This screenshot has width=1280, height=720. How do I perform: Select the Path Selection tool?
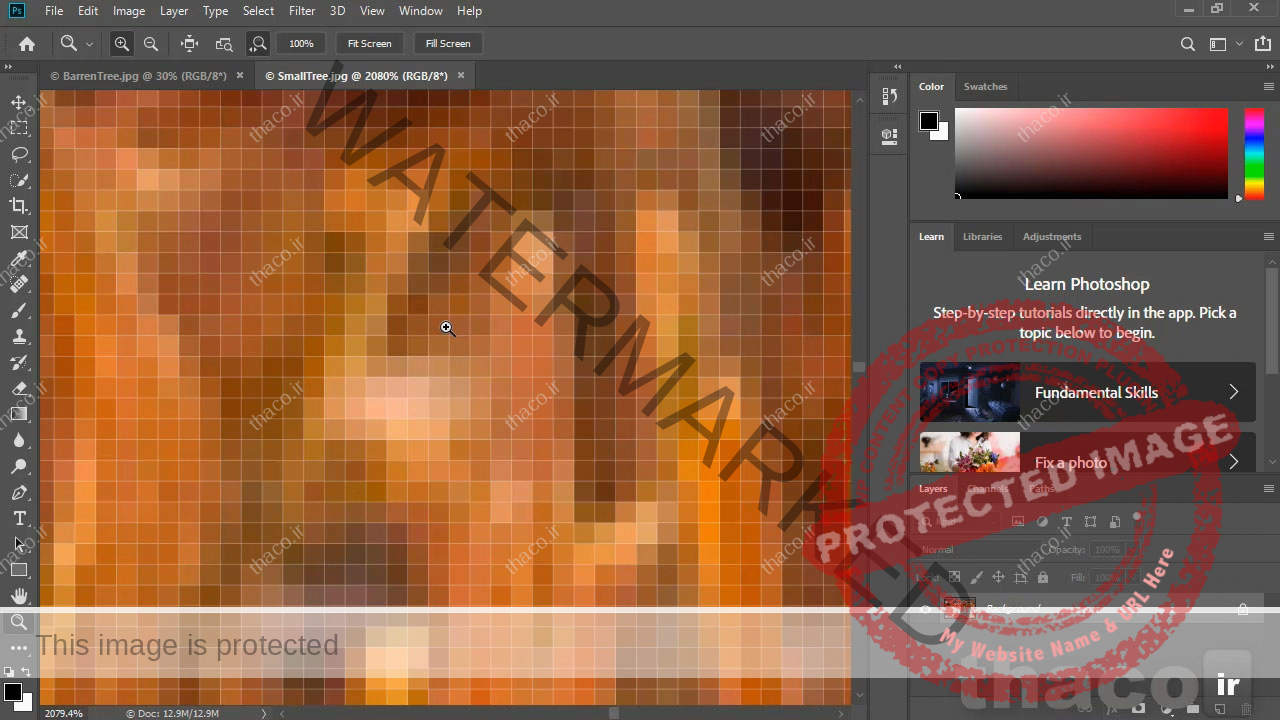click(19, 544)
